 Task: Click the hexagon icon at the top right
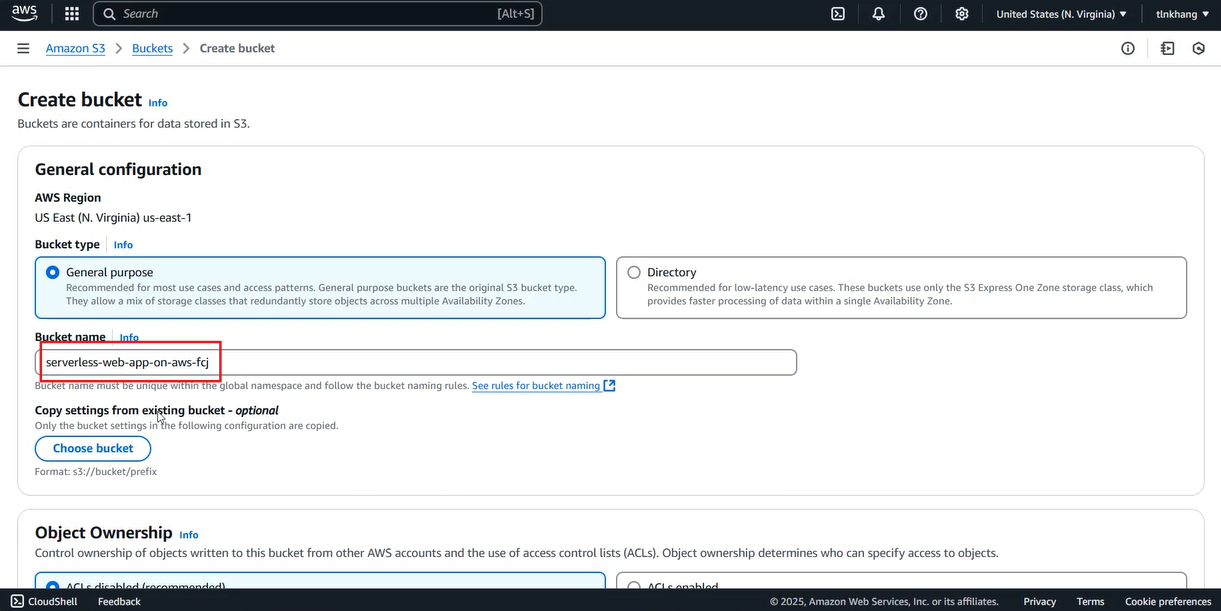[x=1198, y=48]
